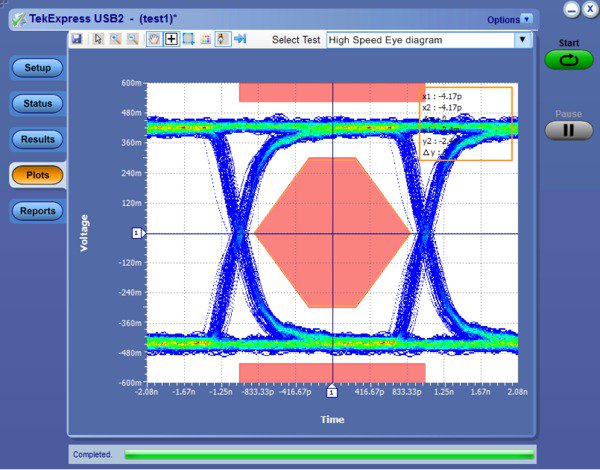
Task: Open the Setup panel
Action: pos(37,68)
